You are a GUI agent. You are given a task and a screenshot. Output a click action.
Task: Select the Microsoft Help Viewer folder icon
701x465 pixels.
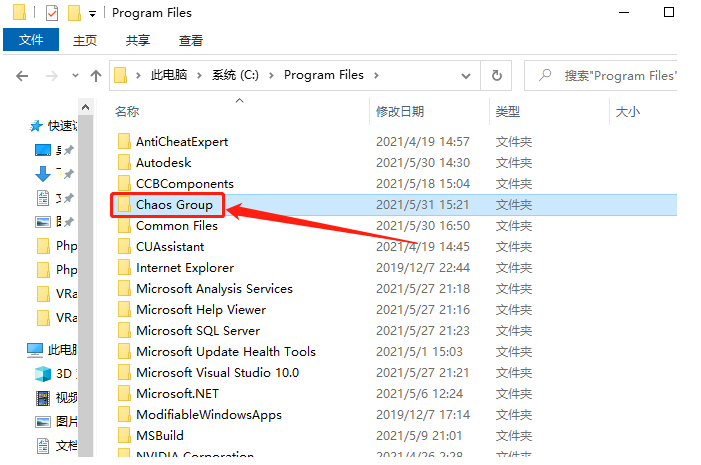(124, 309)
